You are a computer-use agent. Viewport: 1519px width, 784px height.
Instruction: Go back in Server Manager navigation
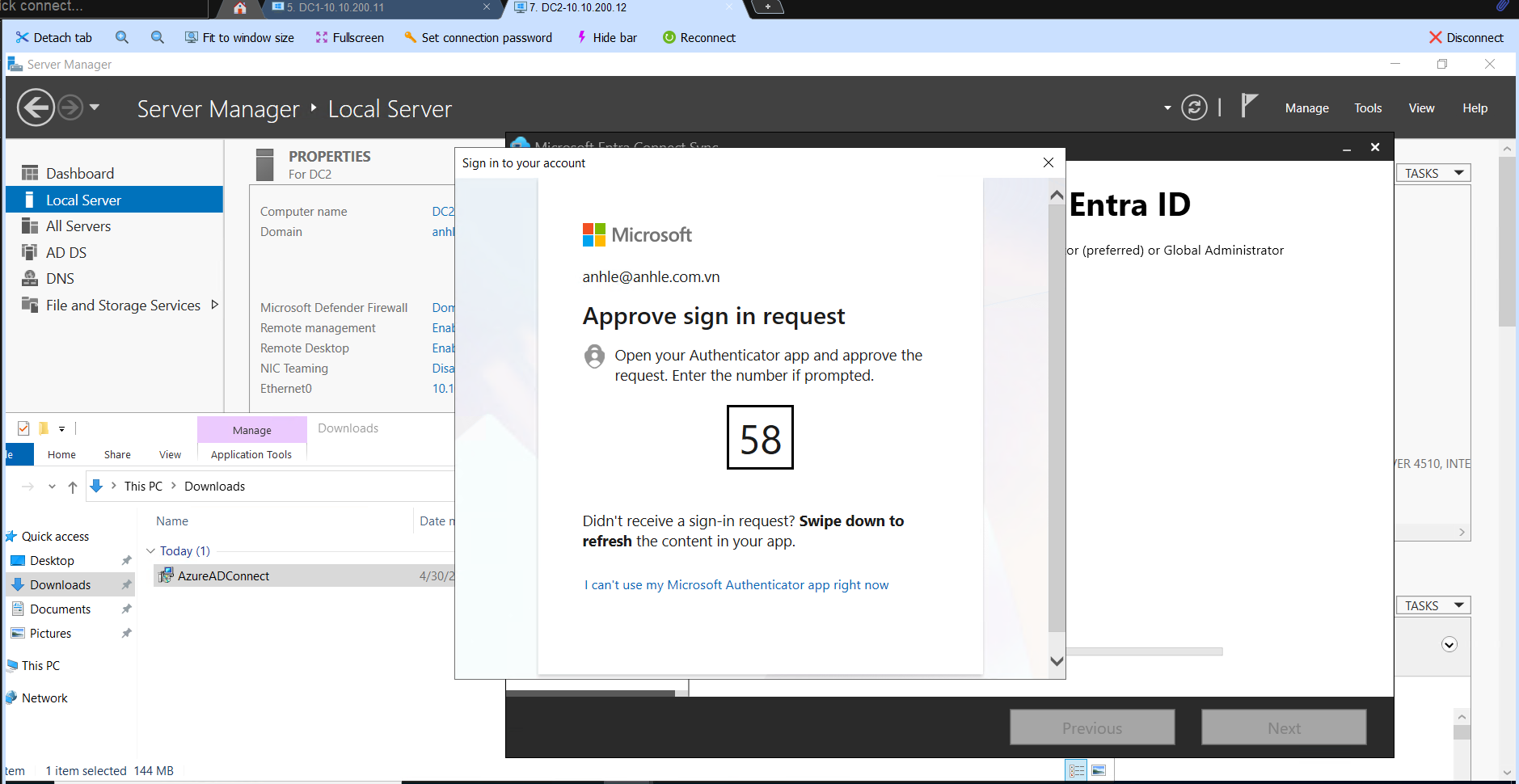click(x=36, y=107)
